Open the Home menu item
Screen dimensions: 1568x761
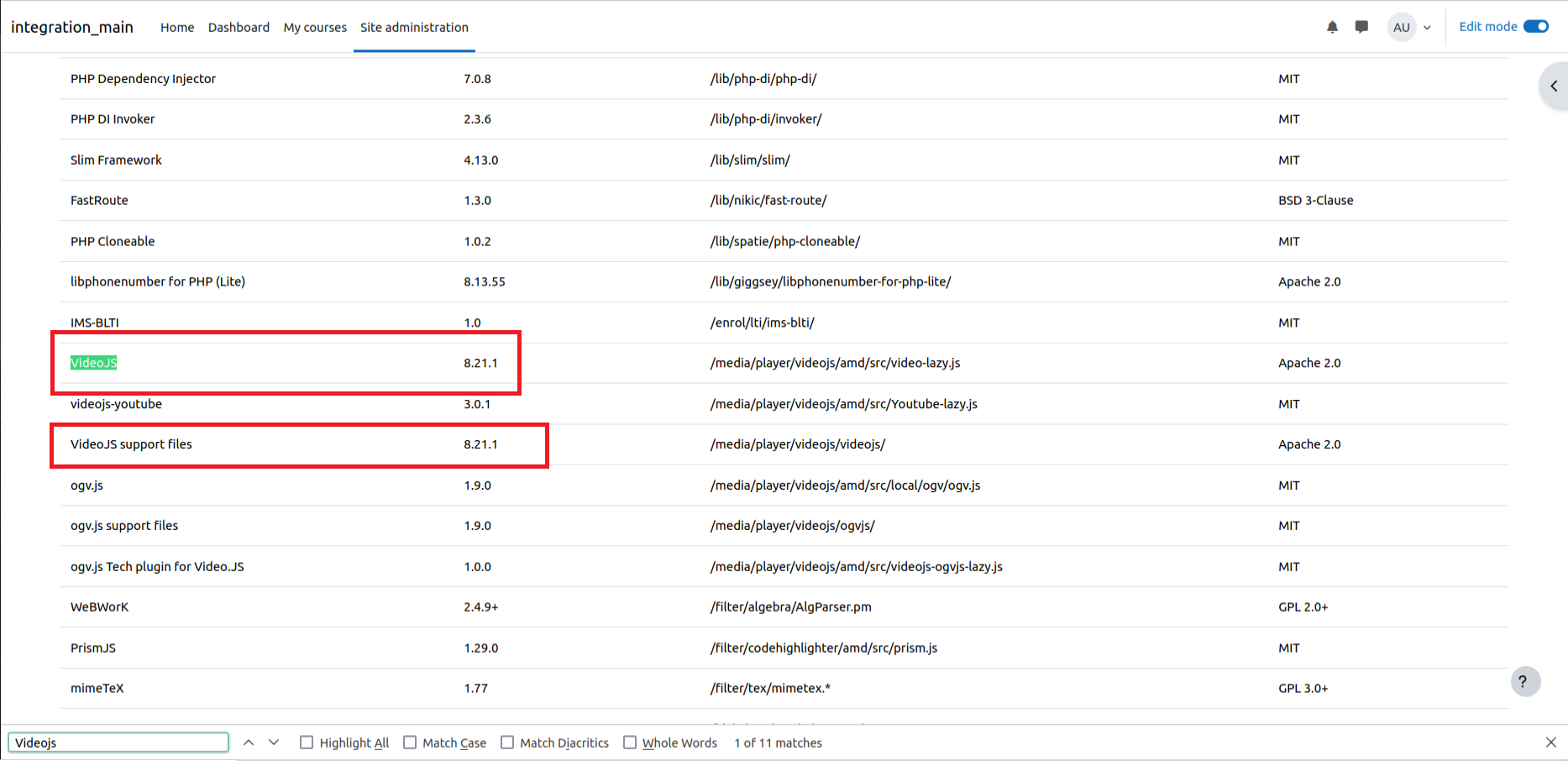pos(177,27)
